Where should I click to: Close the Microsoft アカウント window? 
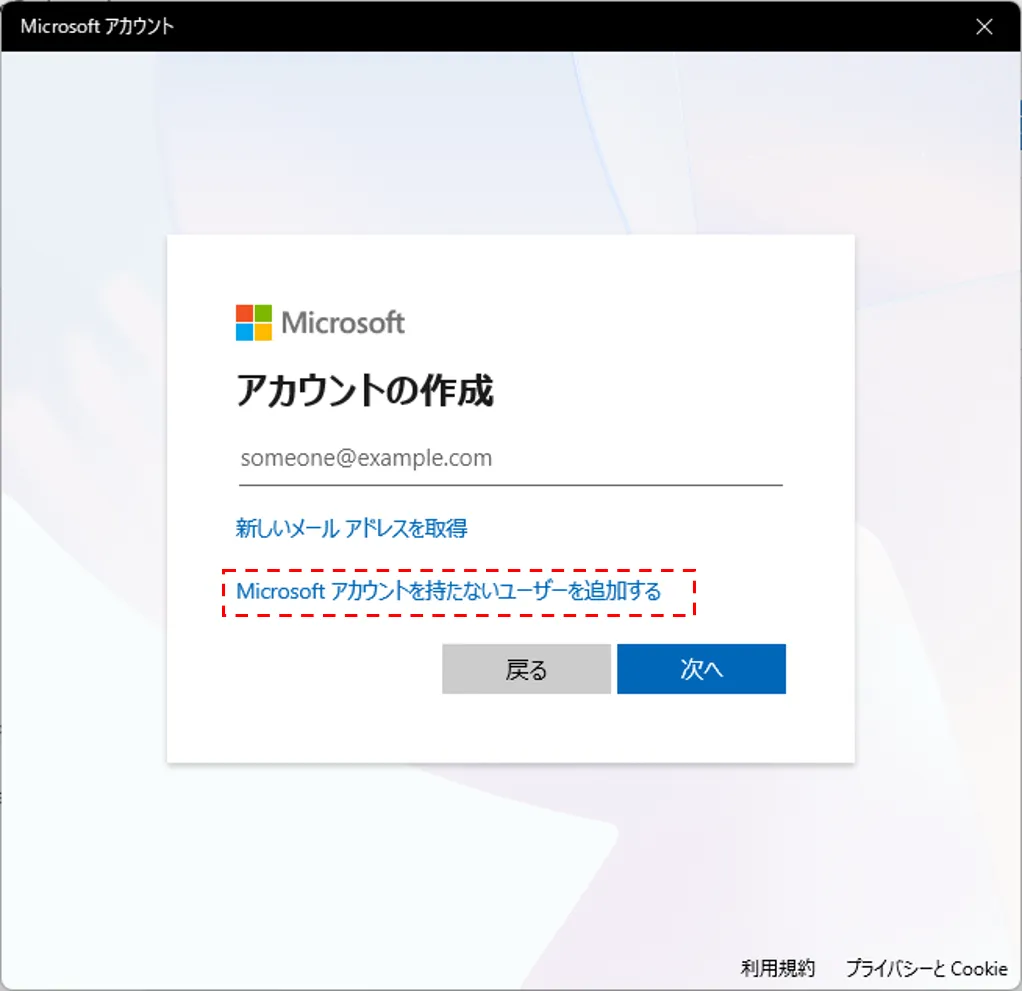pos(984,27)
